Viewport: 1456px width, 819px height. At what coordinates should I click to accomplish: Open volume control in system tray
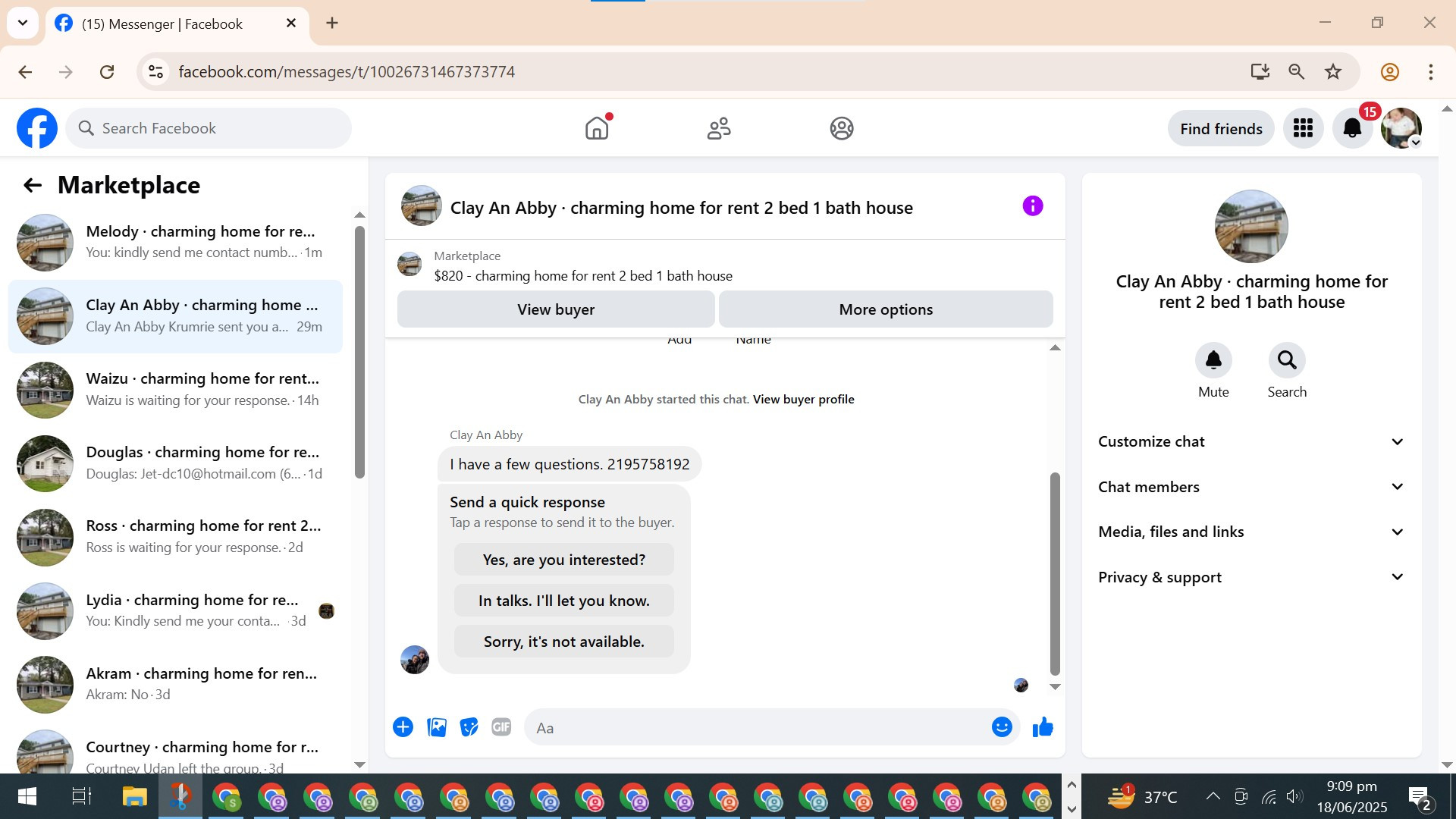tap(1294, 796)
